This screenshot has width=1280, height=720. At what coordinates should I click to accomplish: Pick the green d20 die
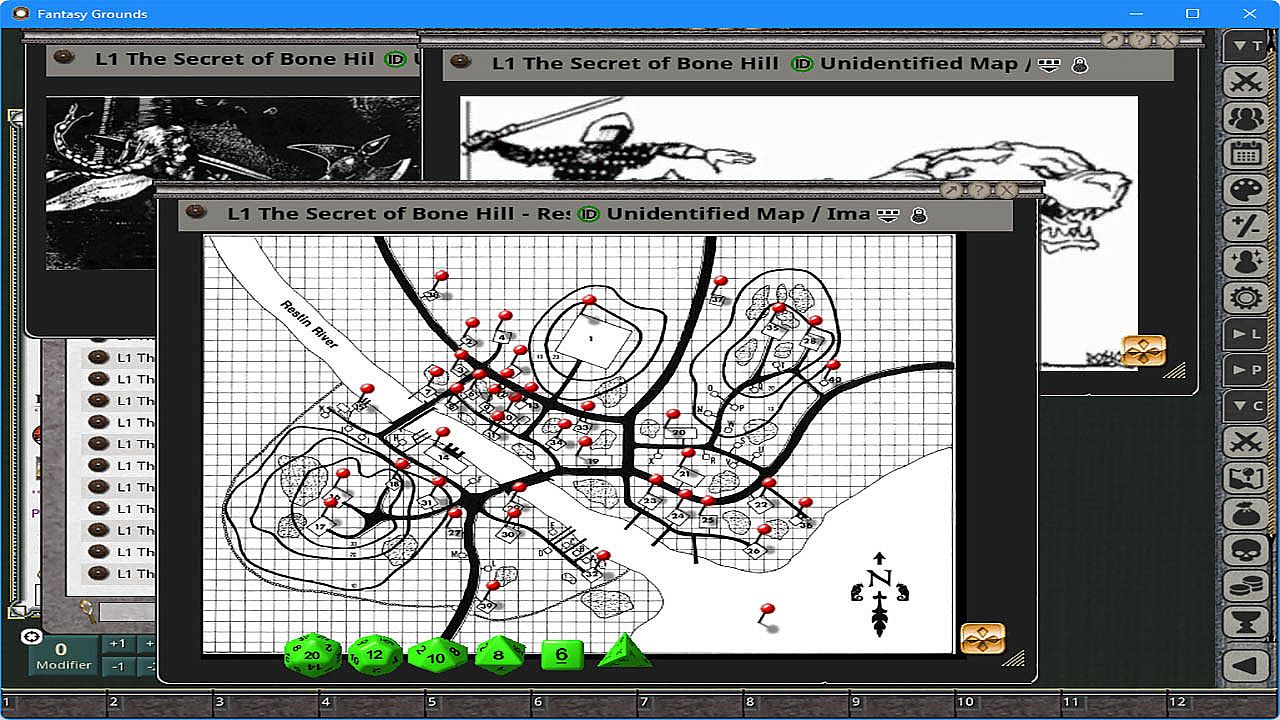(x=312, y=654)
